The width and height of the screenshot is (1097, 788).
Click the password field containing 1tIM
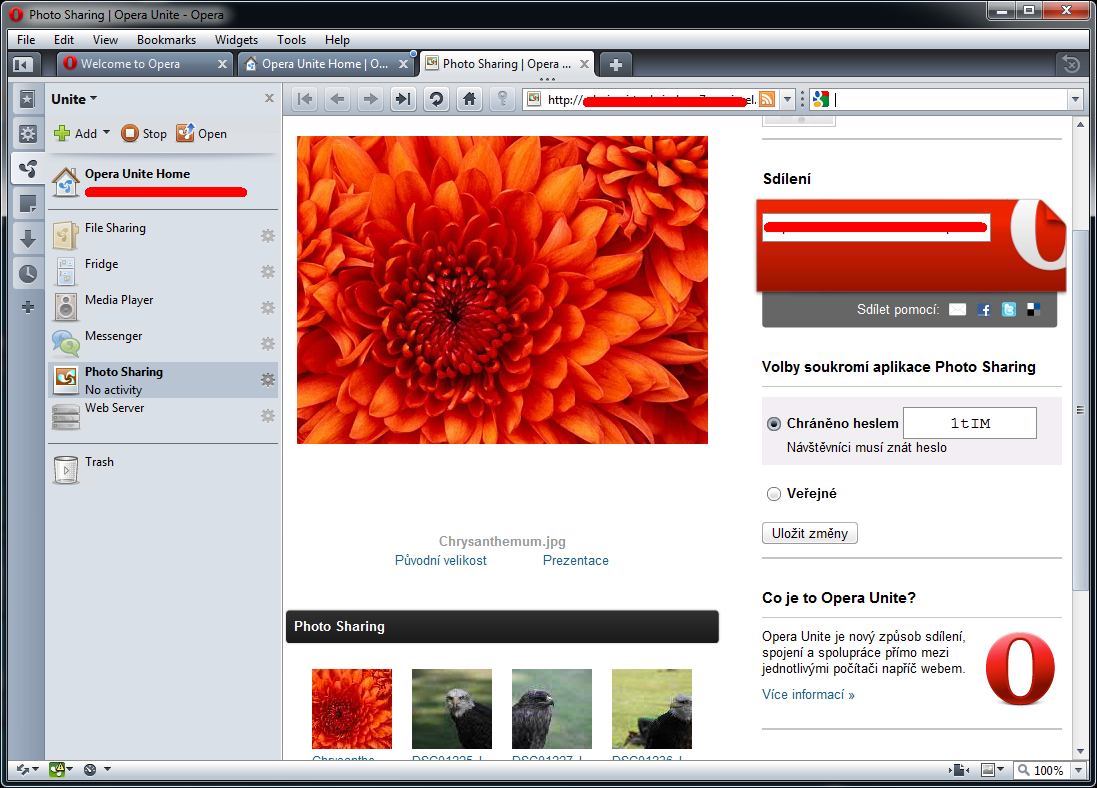point(970,423)
